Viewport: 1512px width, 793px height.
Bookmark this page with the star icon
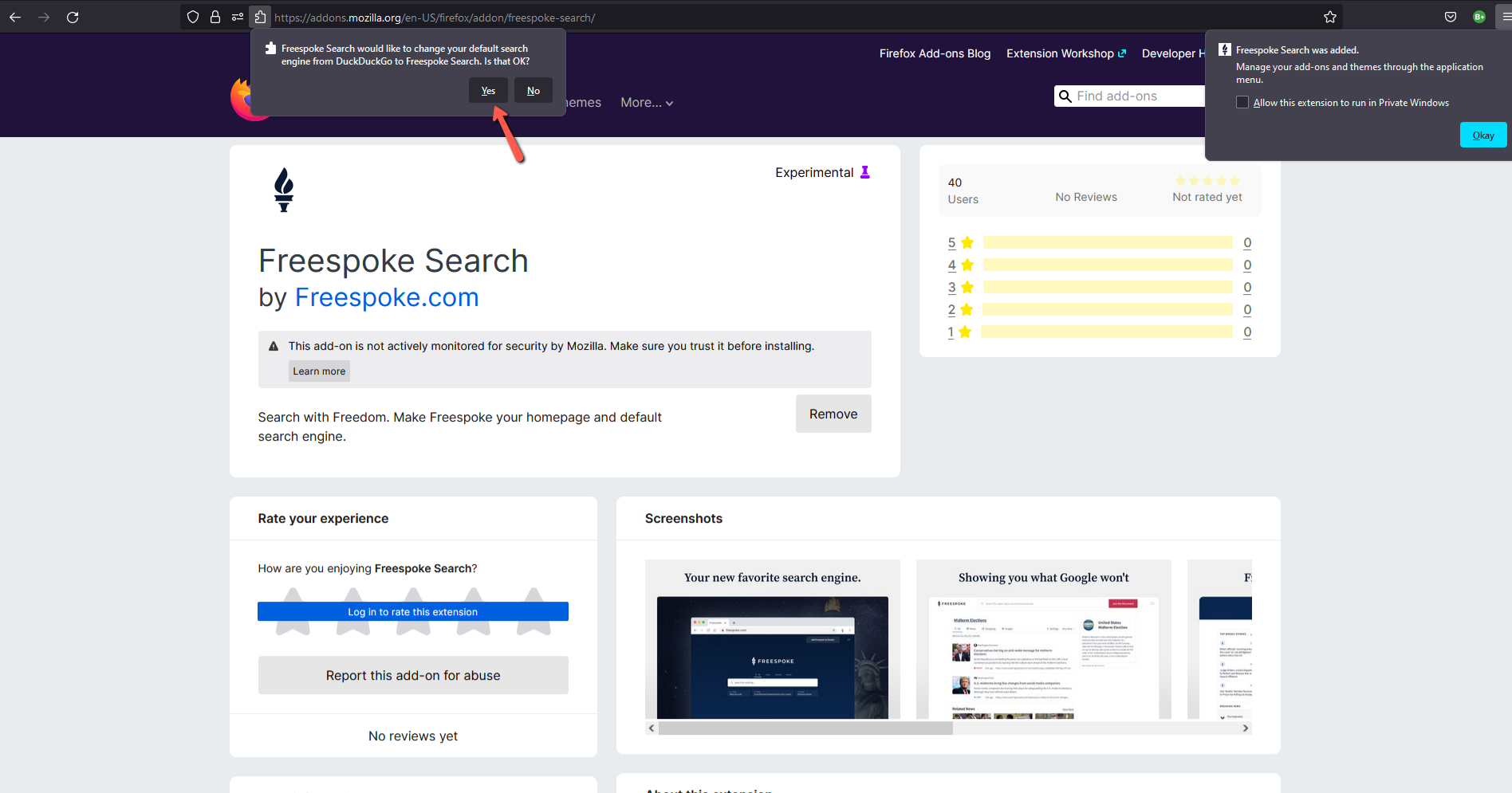click(1330, 17)
